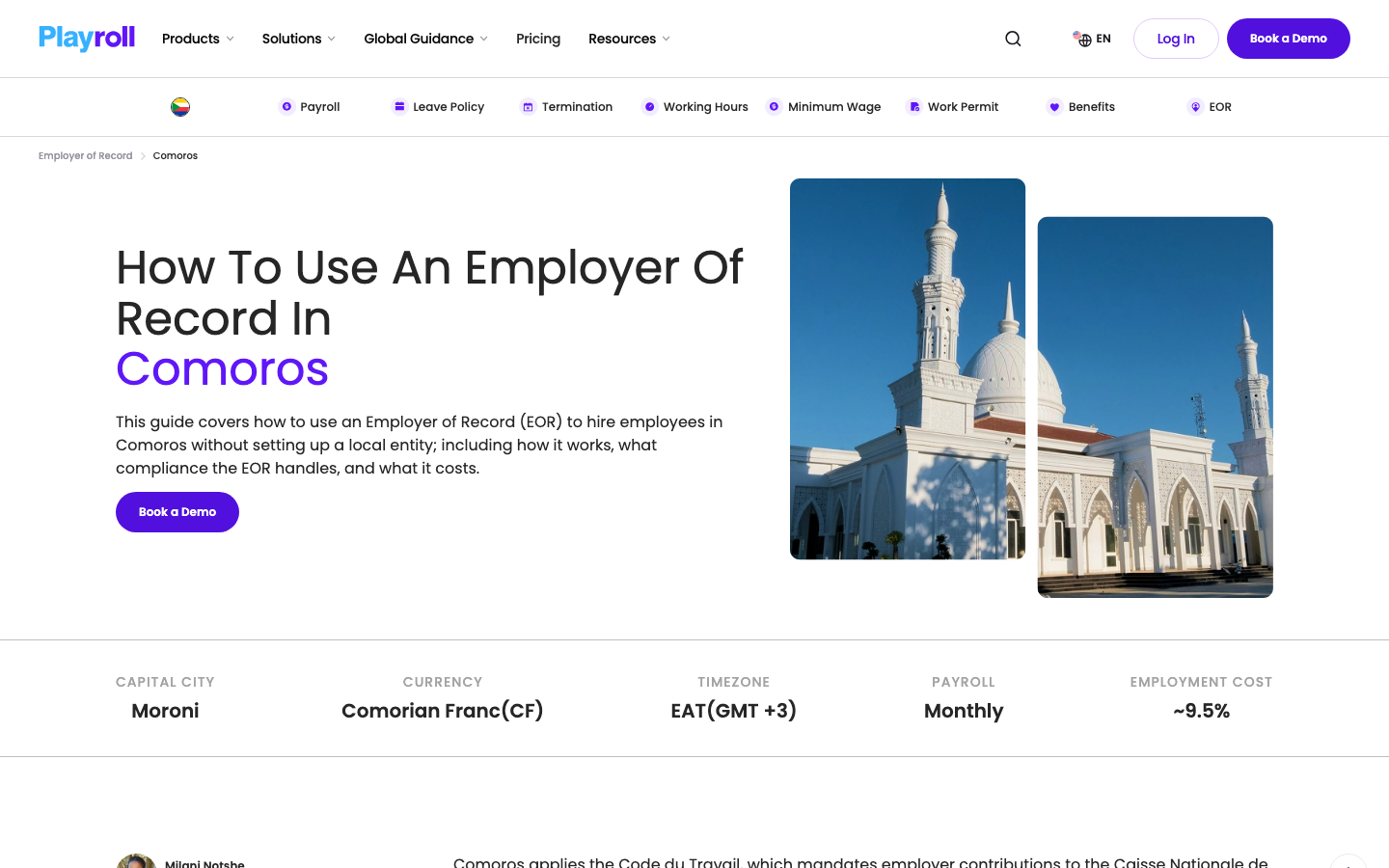Follow the Employer of Record breadcrumb link
Viewport: 1389px width, 868px height.
86,155
